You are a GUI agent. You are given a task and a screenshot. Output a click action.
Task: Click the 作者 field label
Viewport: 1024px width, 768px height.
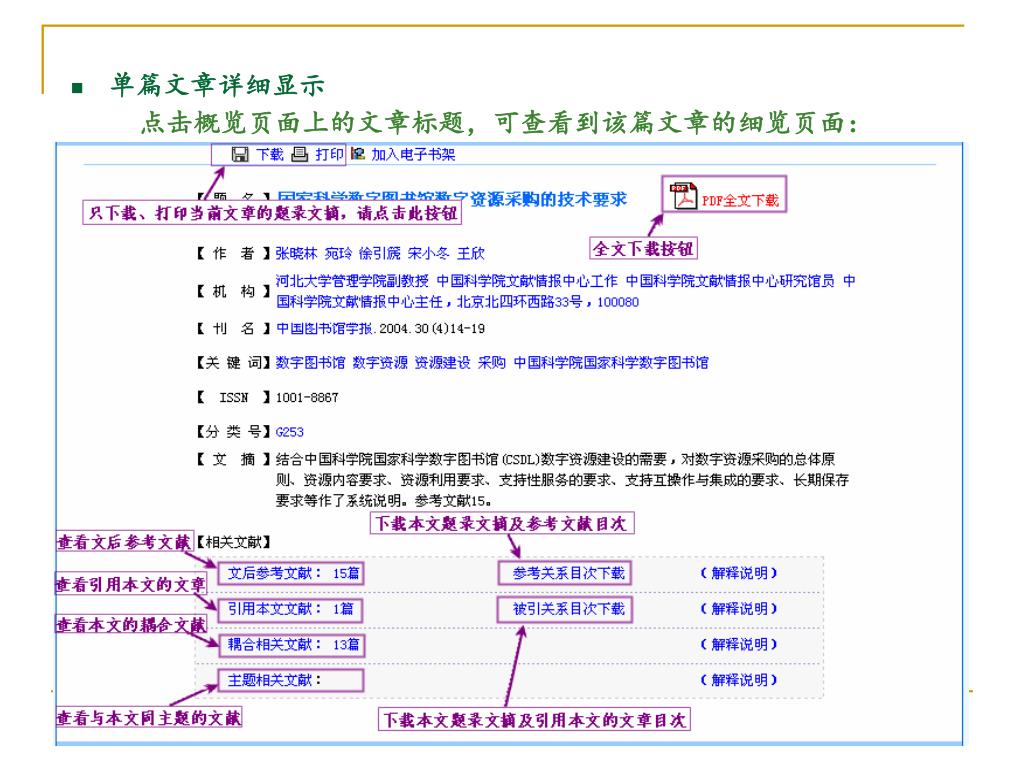pos(233,253)
